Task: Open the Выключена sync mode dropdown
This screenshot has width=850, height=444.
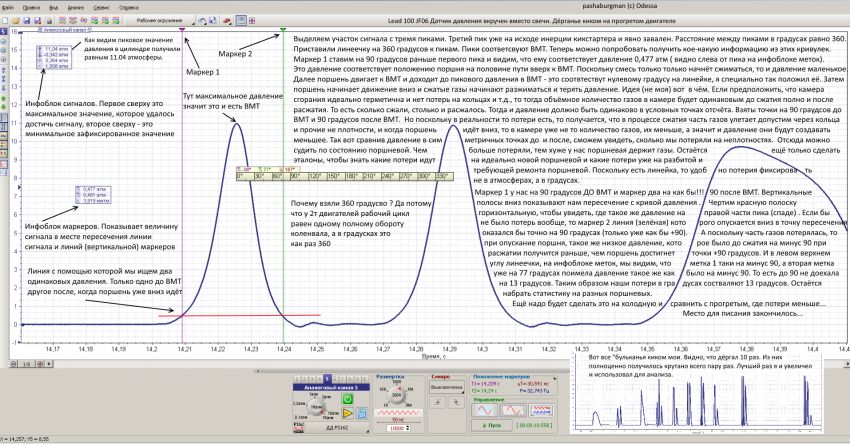Action: coord(447,387)
